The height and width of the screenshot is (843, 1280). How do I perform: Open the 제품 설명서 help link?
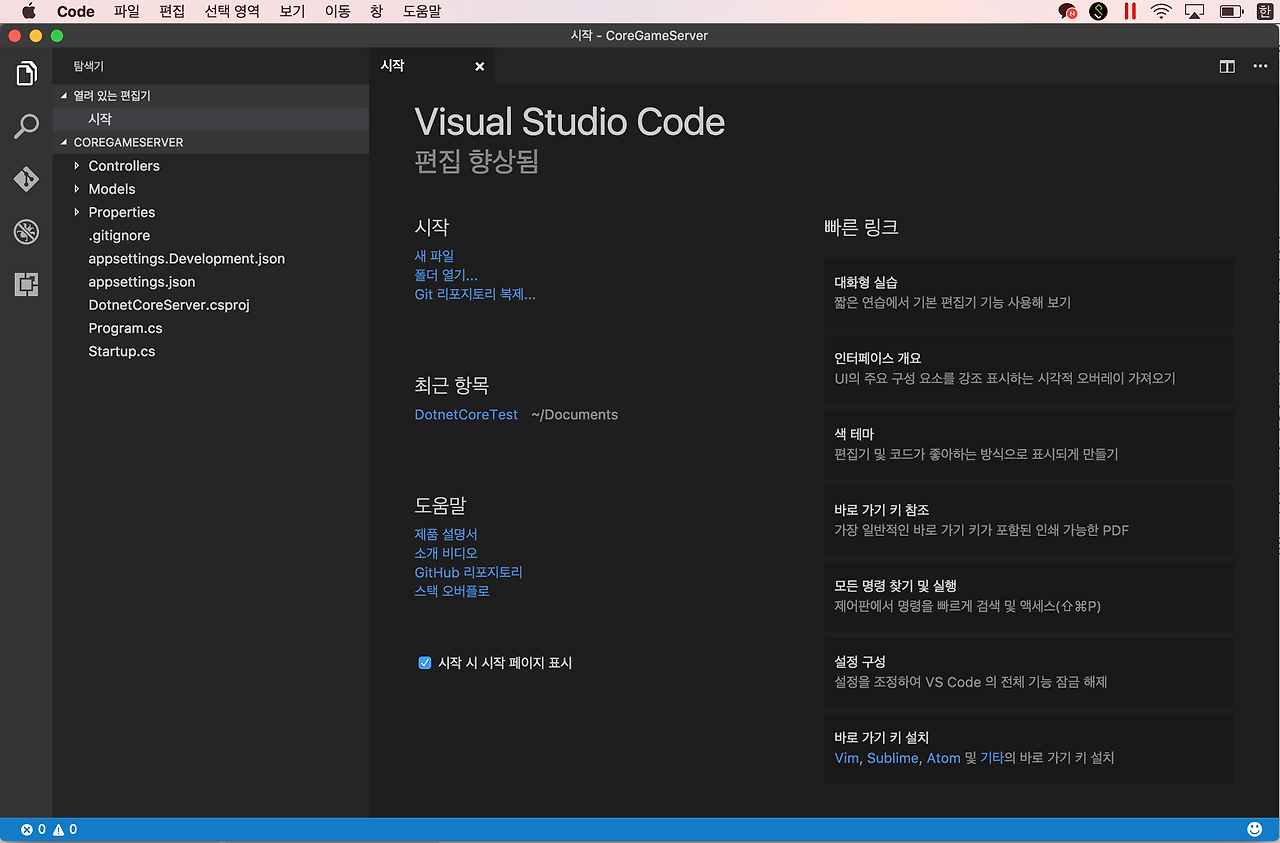pos(446,534)
